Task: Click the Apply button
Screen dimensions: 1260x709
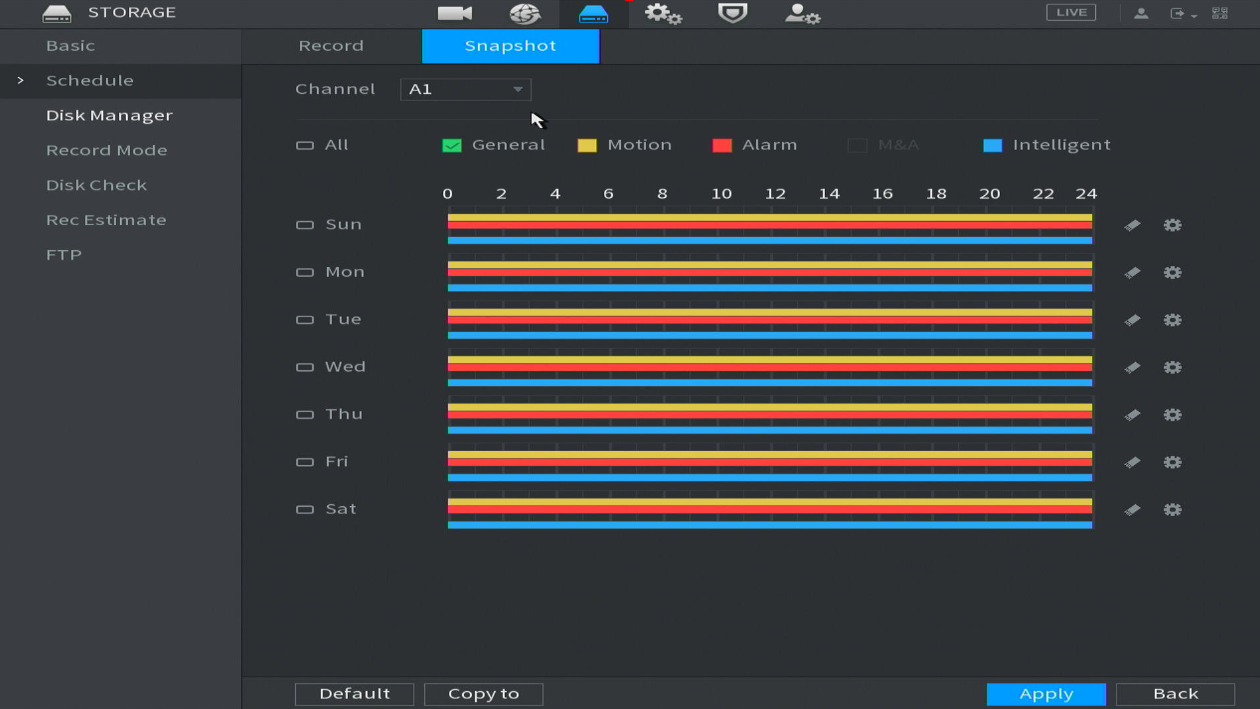Action: (x=1046, y=694)
